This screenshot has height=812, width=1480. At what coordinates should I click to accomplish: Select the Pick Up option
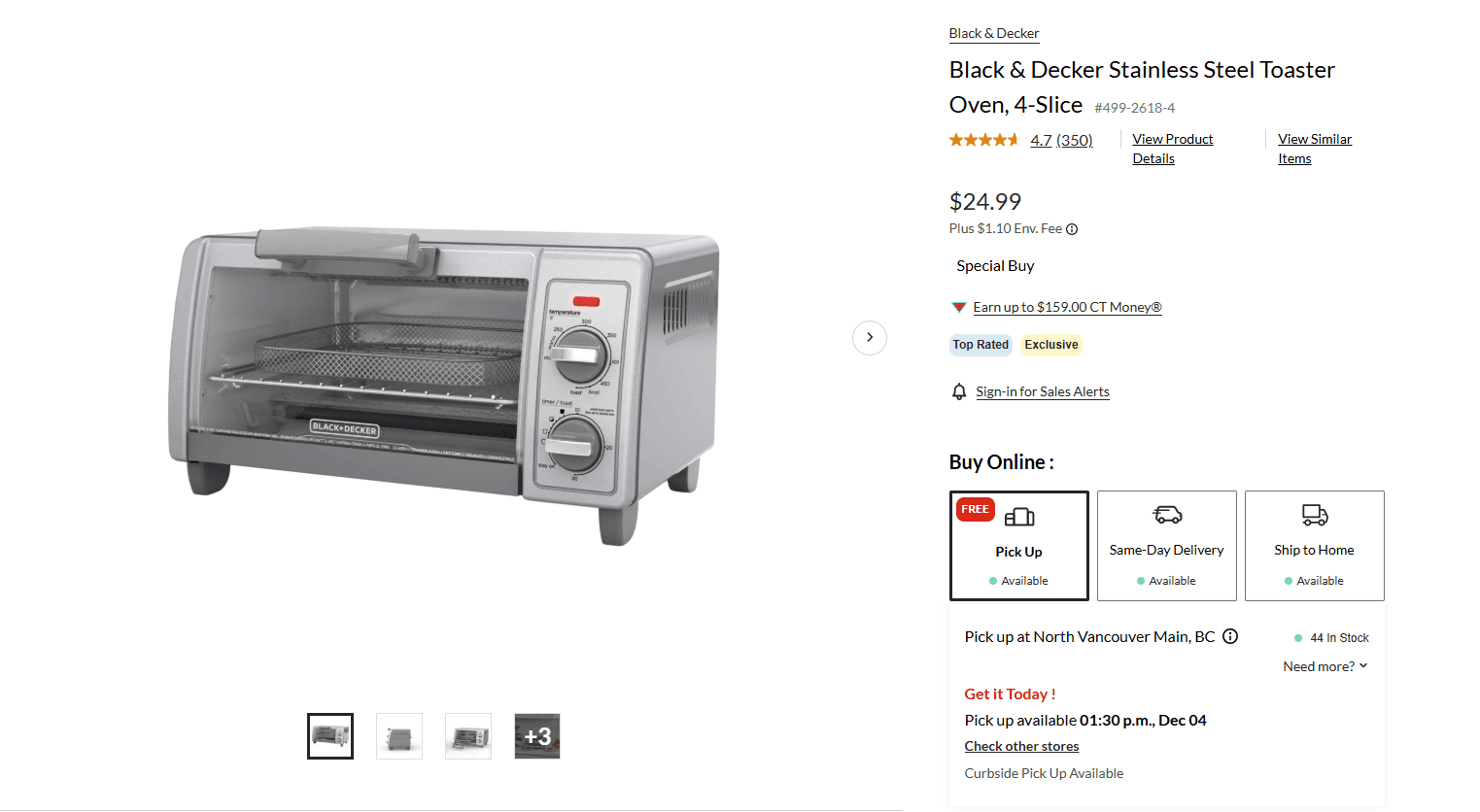1019,546
